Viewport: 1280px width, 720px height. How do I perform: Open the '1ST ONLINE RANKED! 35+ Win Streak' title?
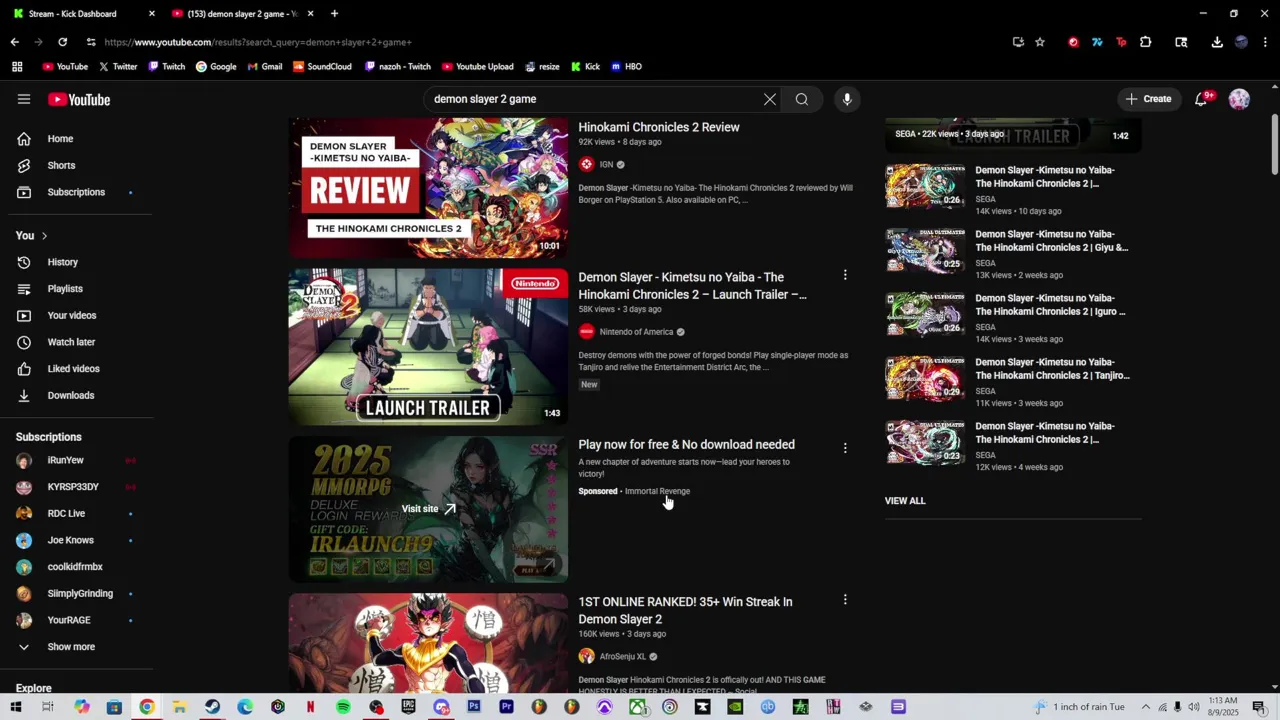tap(685, 610)
